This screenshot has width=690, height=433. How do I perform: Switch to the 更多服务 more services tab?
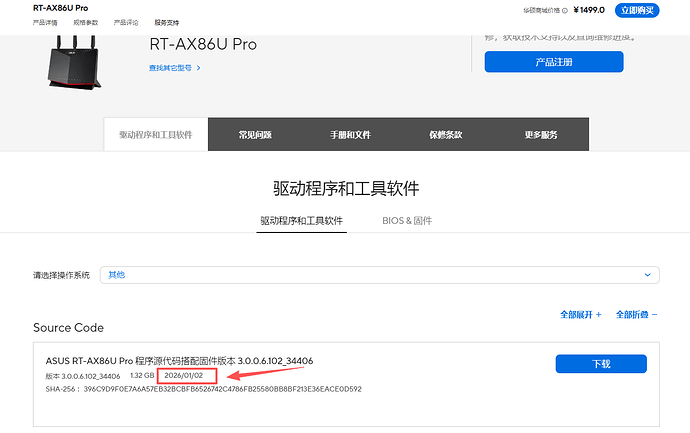coord(541,135)
